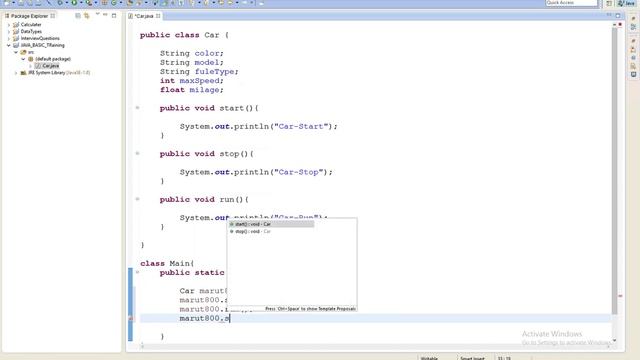640x360 pixels.
Task: Close the Car.java editor tab
Action: (158, 16)
